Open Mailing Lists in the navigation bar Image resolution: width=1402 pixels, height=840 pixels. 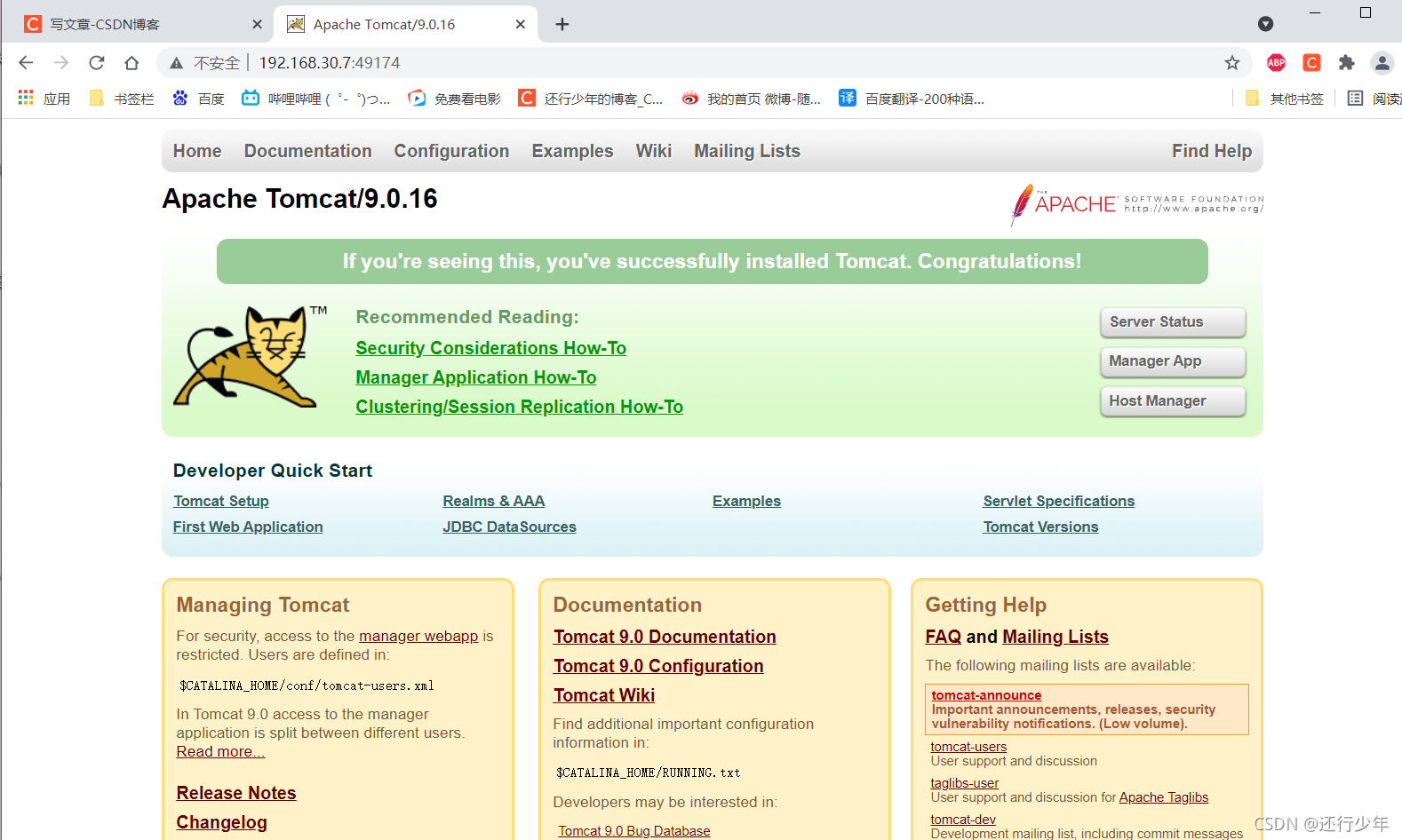coord(747,151)
